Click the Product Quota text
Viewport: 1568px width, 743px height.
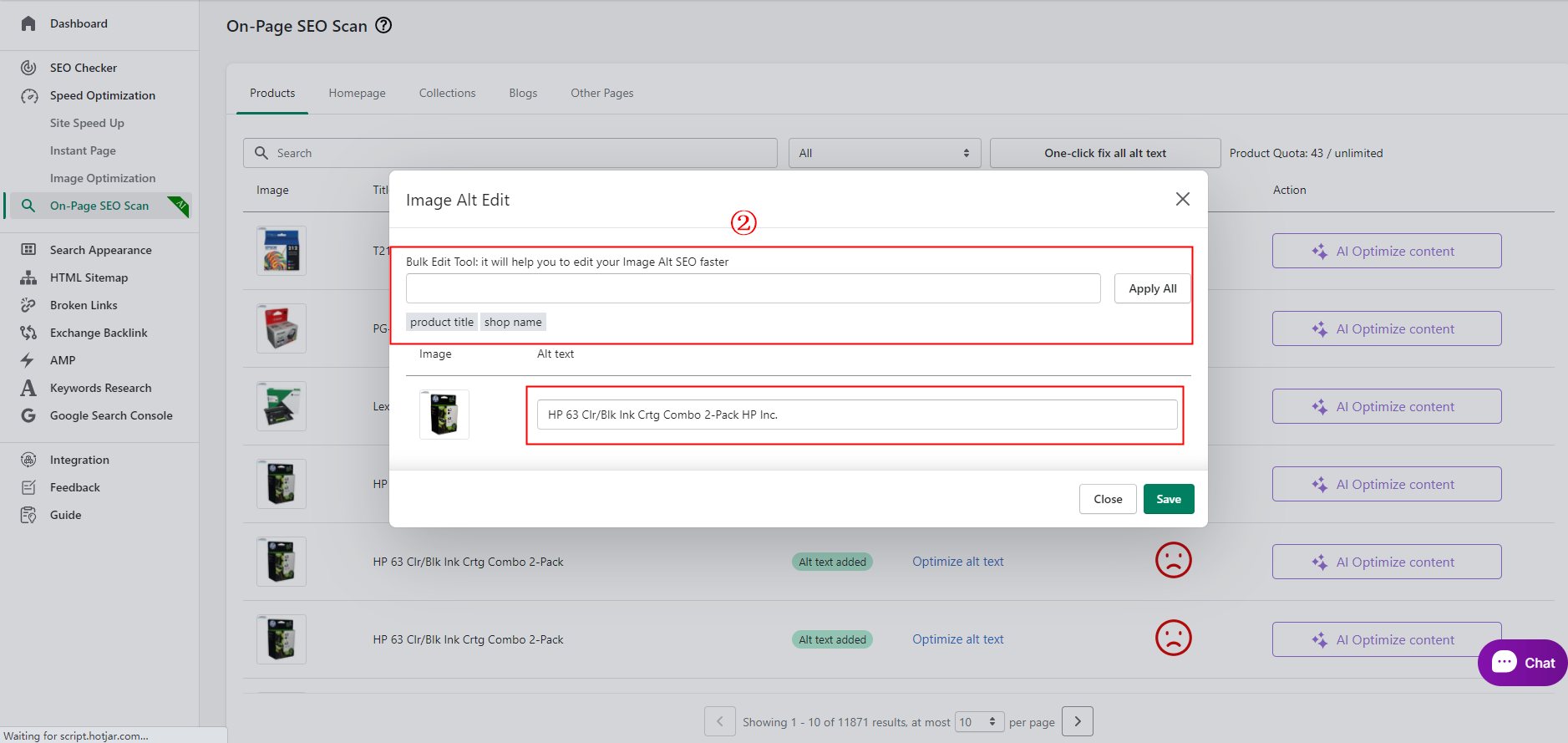pos(1306,153)
